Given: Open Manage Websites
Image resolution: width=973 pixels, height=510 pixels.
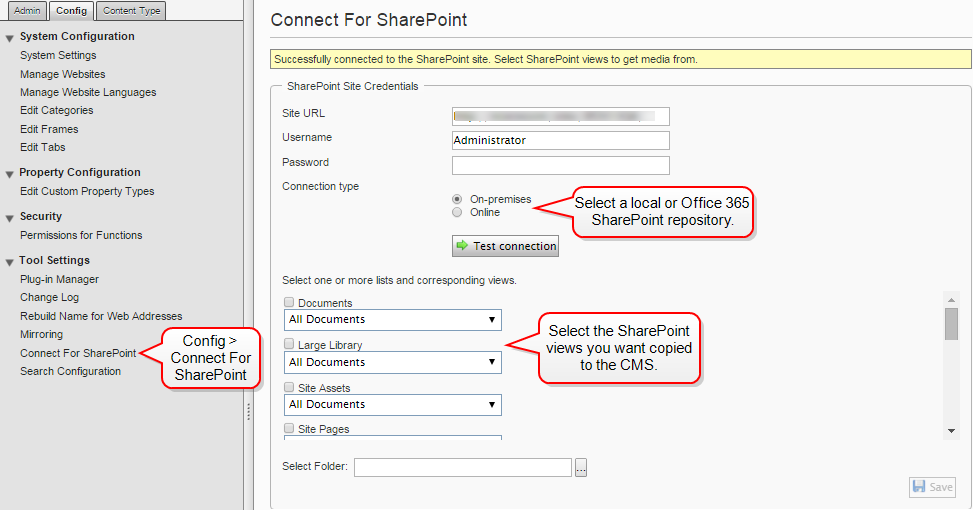Looking at the screenshot, I should (63, 74).
